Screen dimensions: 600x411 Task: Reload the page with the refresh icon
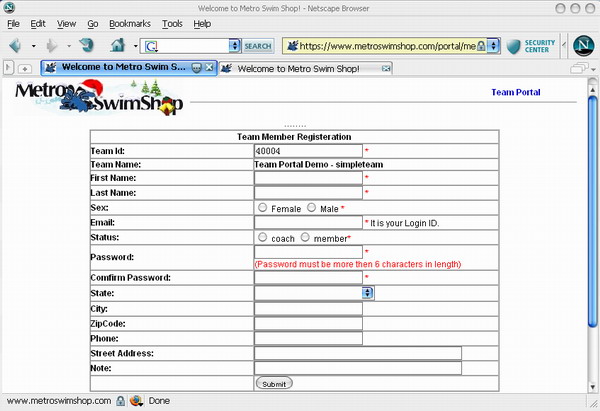[x=86, y=45]
